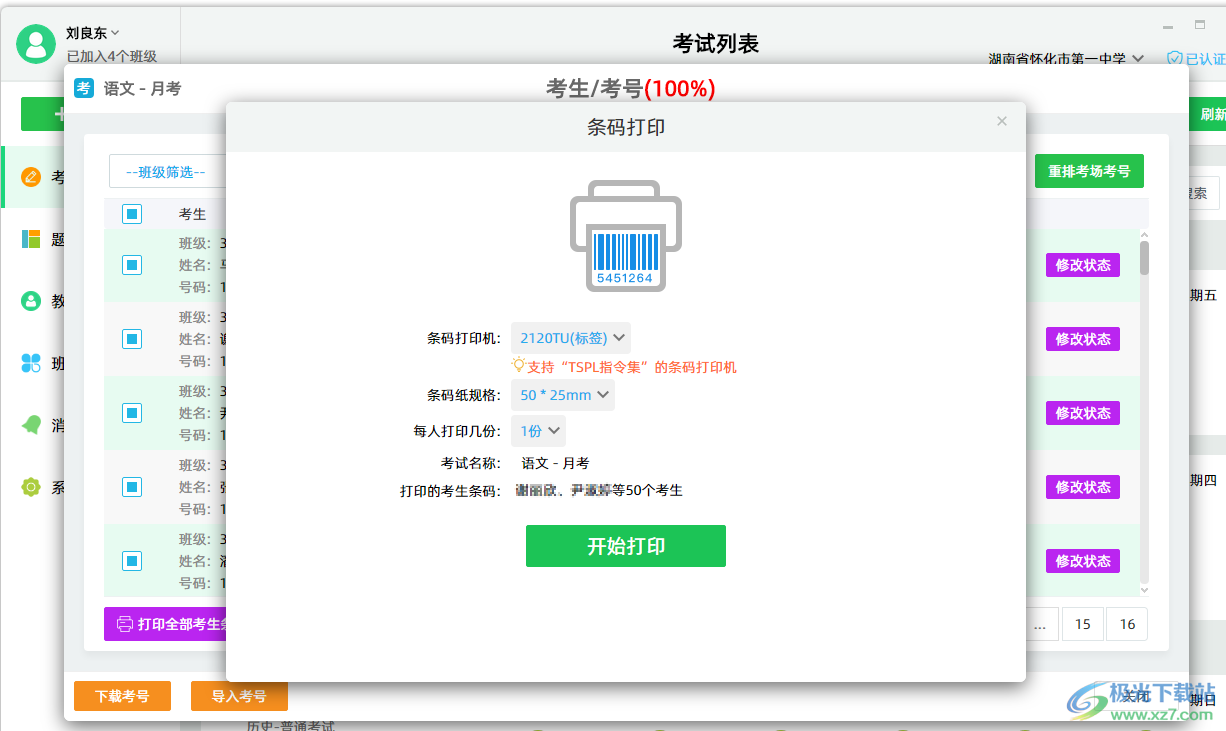Click the pagination ellipsis button
Screen dimensions: 1226x731
1039,624
